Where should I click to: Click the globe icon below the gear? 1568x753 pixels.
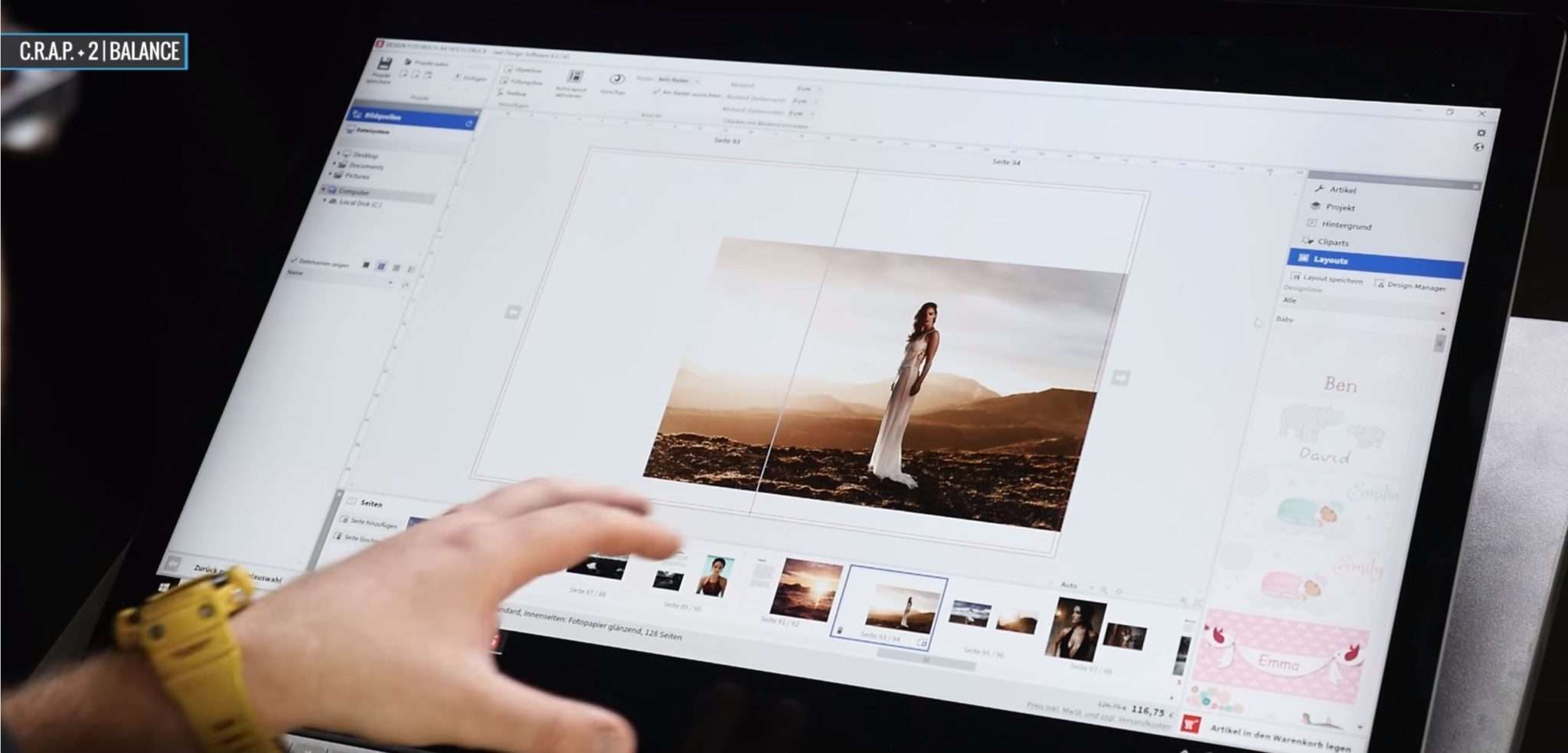click(x=1478, y=147)
